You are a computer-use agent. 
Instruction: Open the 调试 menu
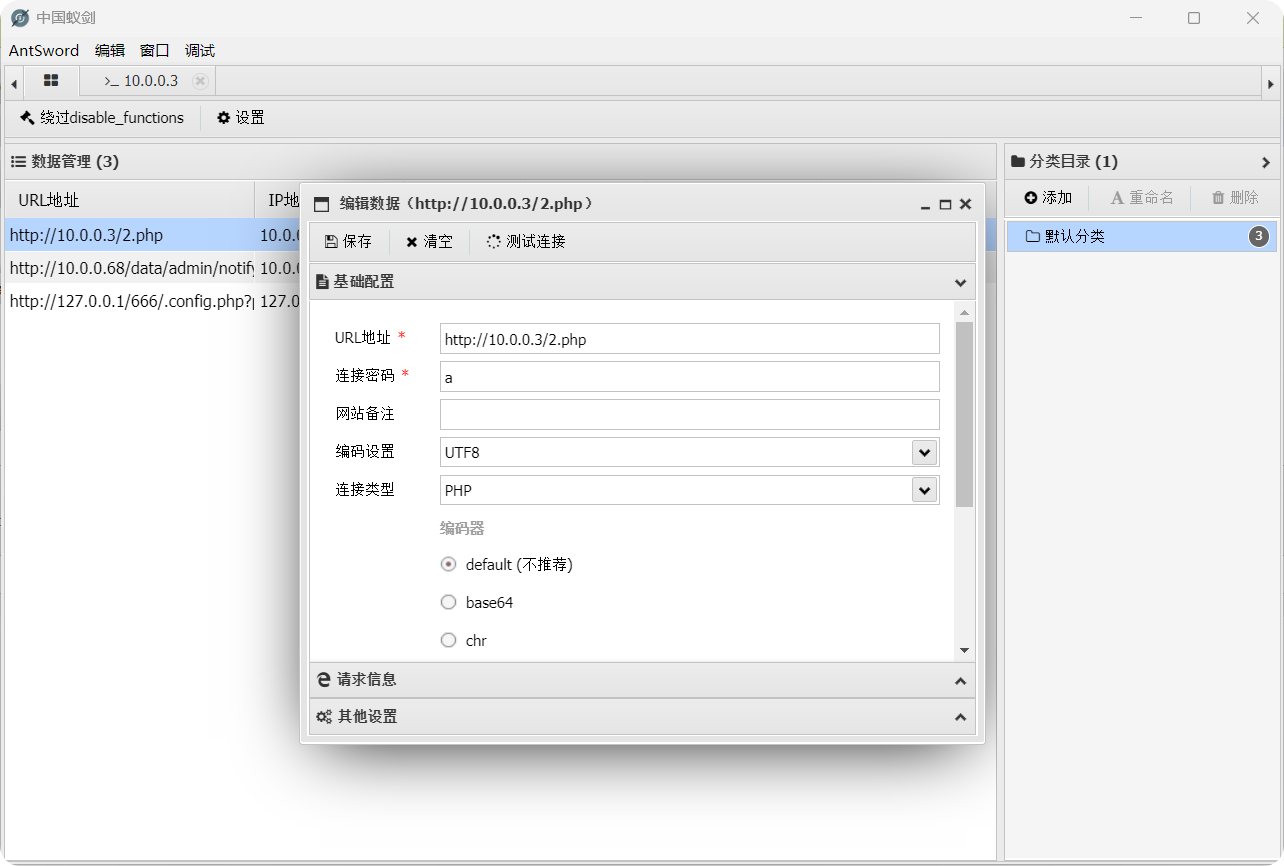(x=200, y=51)
